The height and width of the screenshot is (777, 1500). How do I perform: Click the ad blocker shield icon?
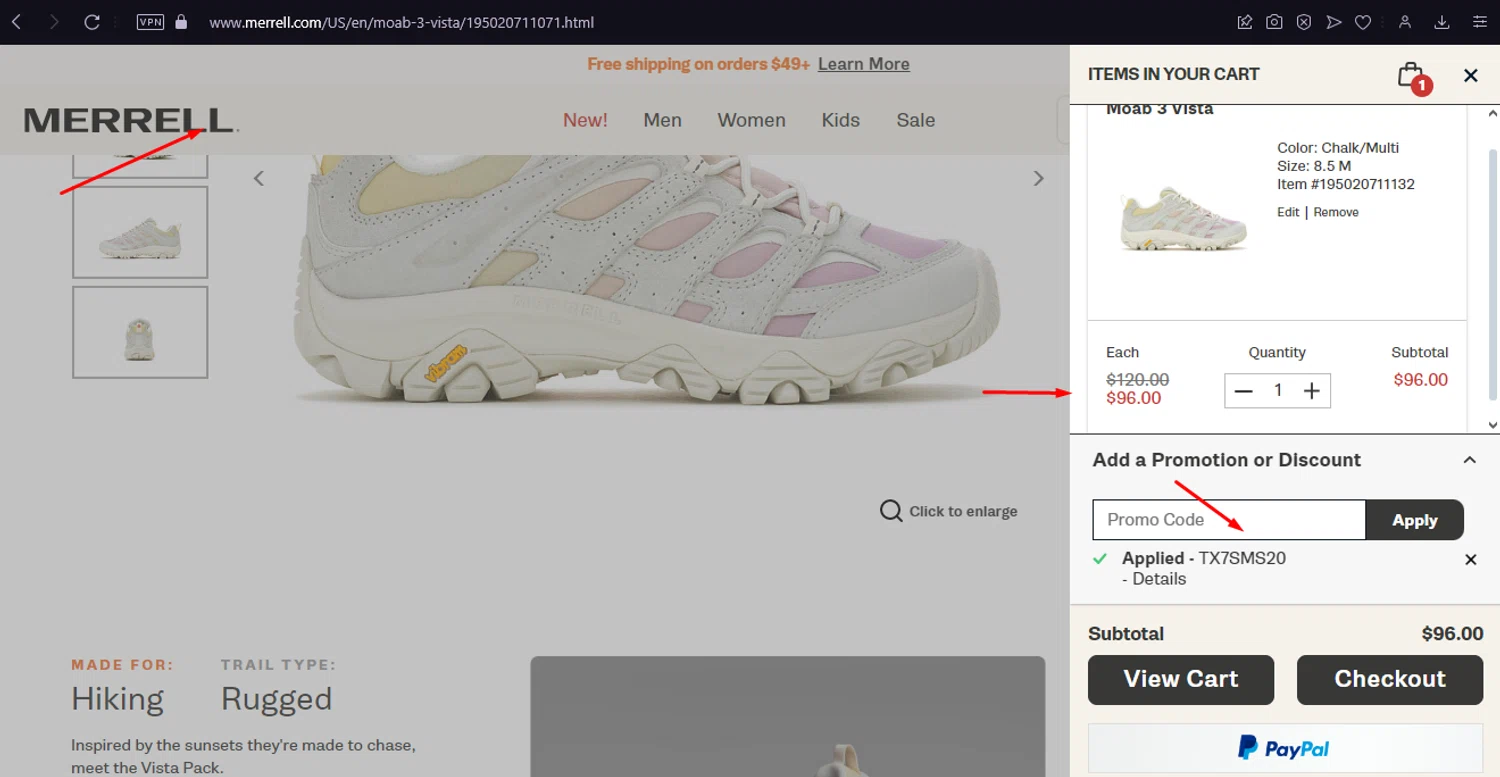click(x=1304, y=22)
